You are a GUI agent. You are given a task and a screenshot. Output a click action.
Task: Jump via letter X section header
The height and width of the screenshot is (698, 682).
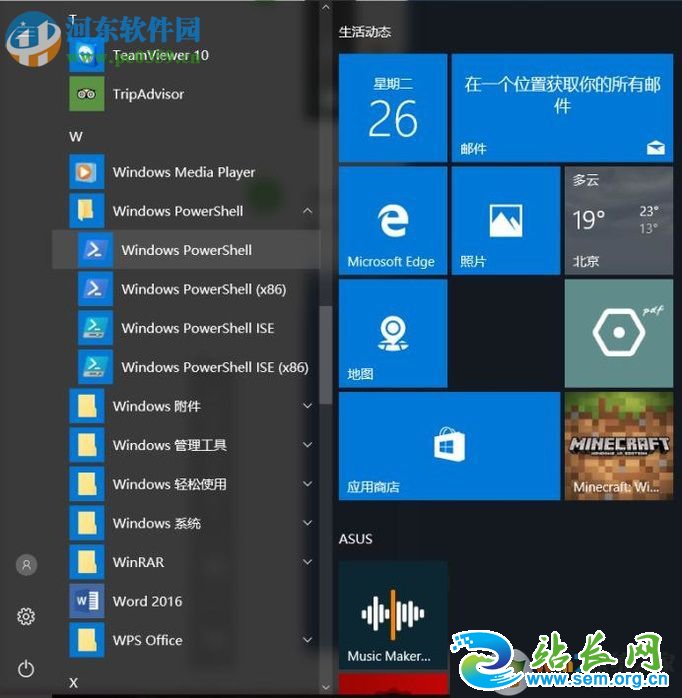point(74,682)
